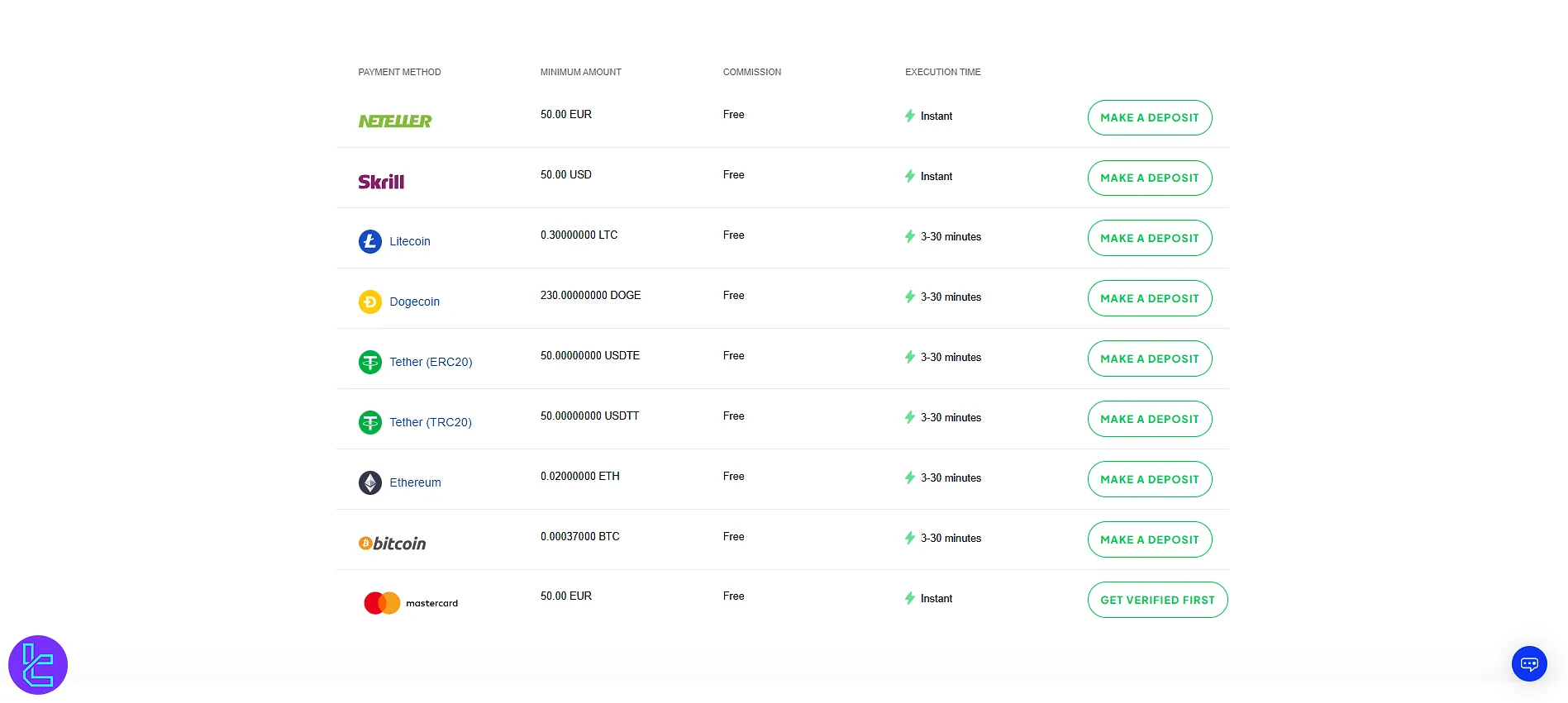Make a deposit with Dogecoin
This screenshot has width=1568, height=703.
[x=1150, y=298]
